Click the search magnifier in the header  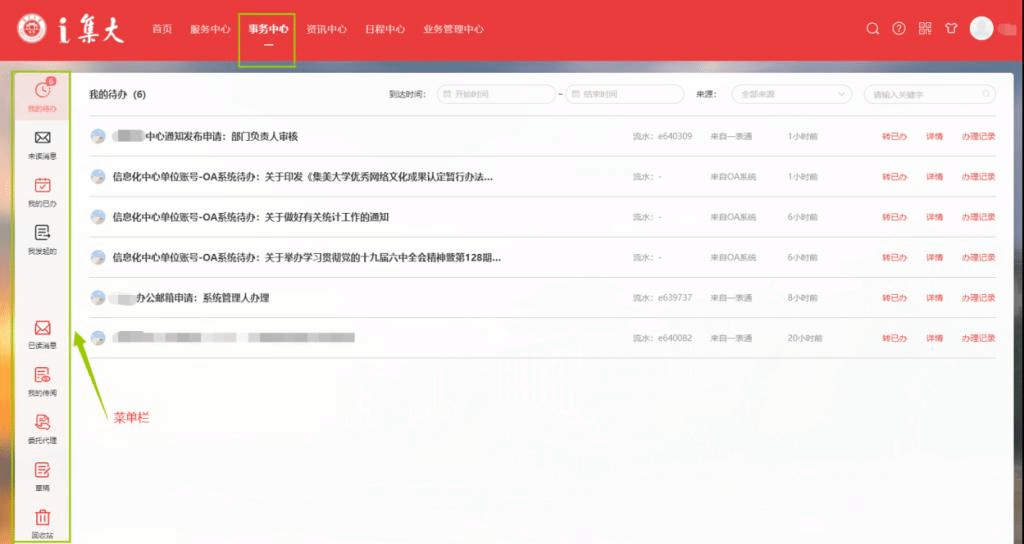[x=872, y=29]
